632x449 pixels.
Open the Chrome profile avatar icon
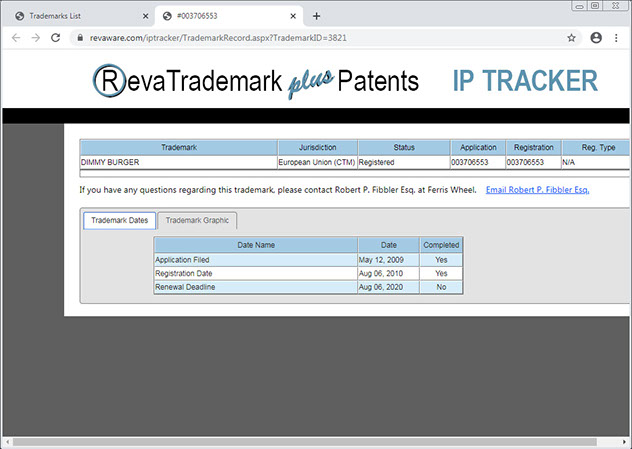[596, 38]
